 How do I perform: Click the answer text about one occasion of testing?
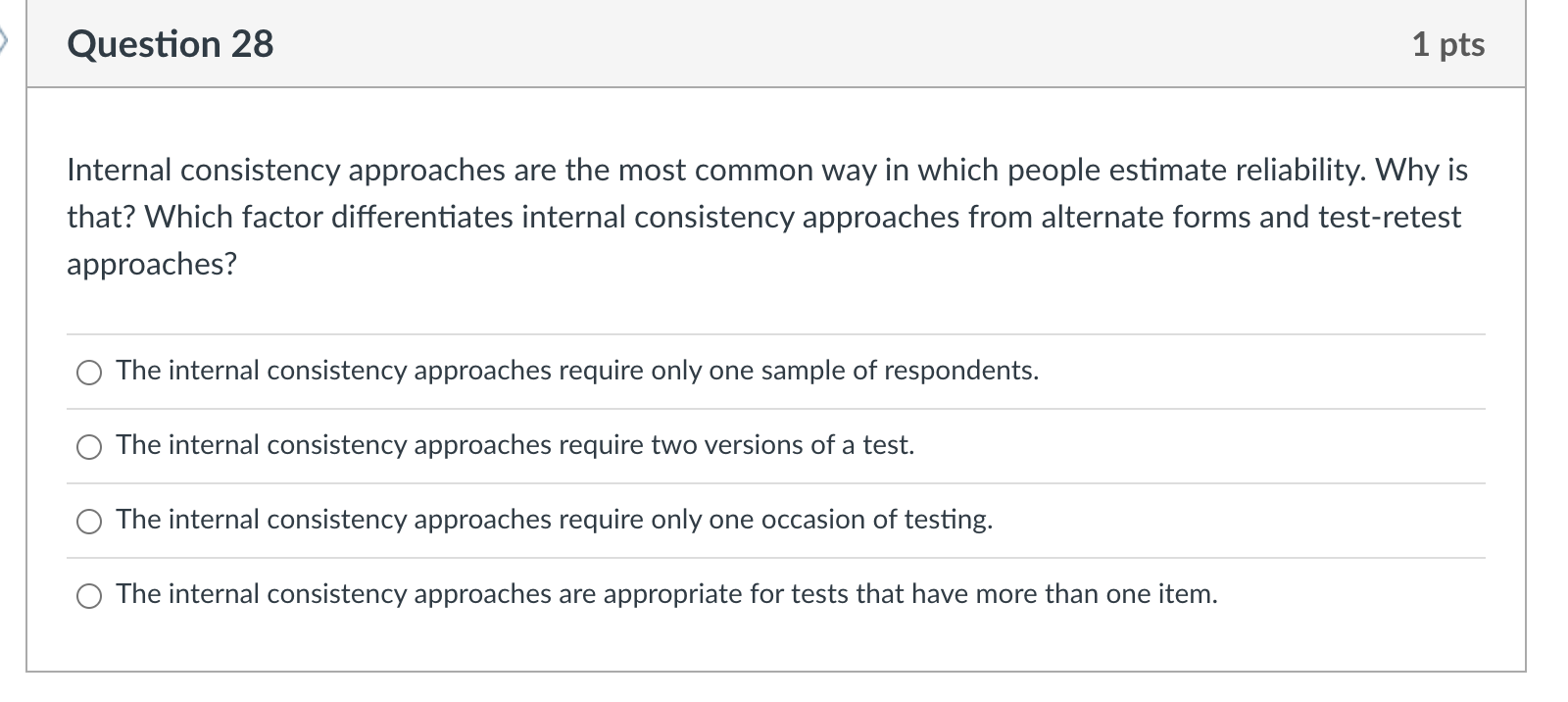click(554, 521)
